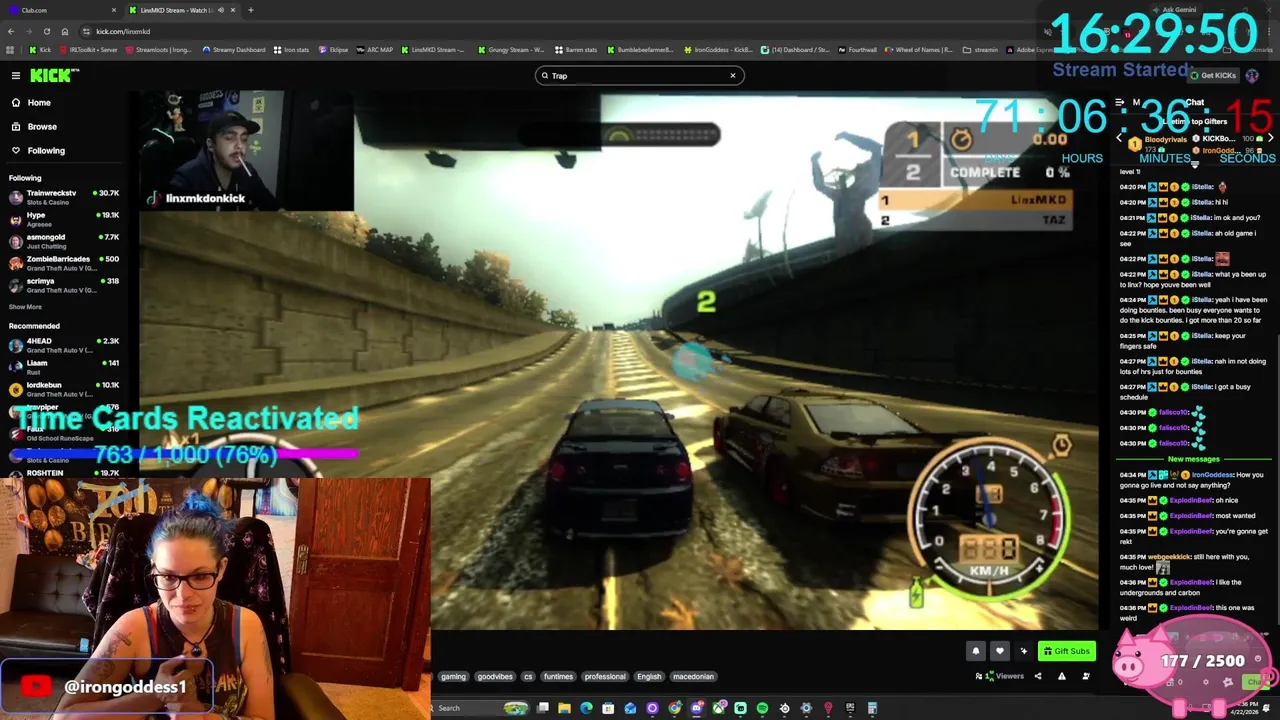
Task: Open Task View from taskbar
Action: (x=542, y=708)
